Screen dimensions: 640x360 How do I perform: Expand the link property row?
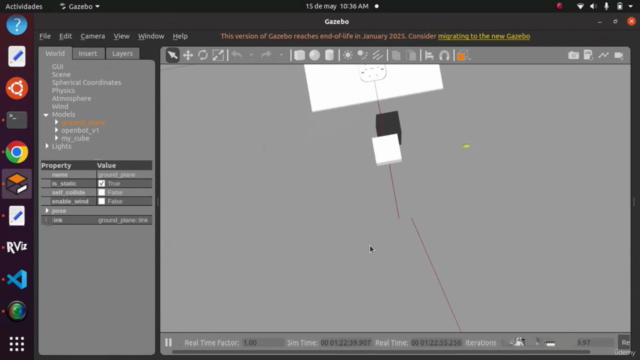point(47,220)
